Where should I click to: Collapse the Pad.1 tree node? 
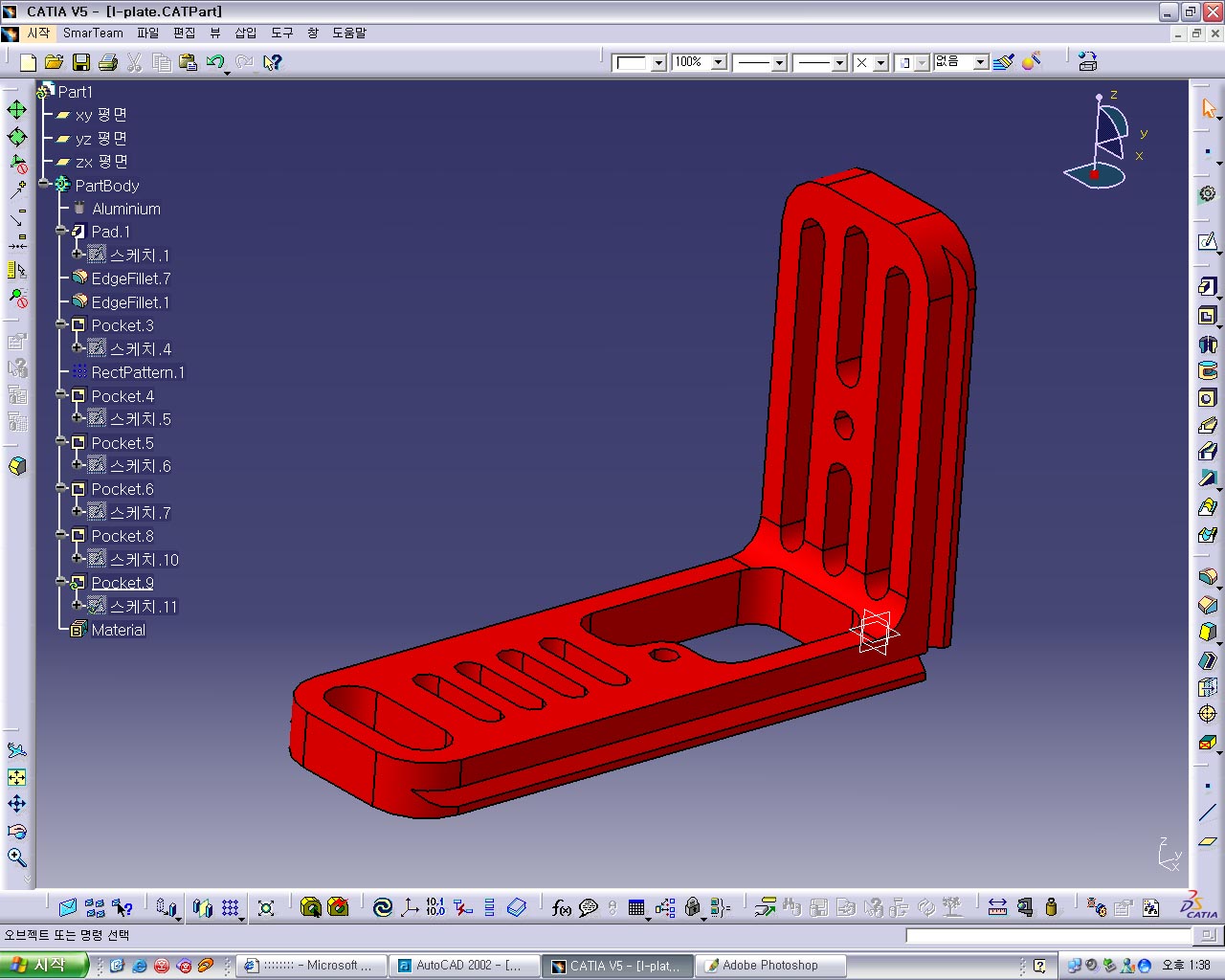click(x=61, y=232)
